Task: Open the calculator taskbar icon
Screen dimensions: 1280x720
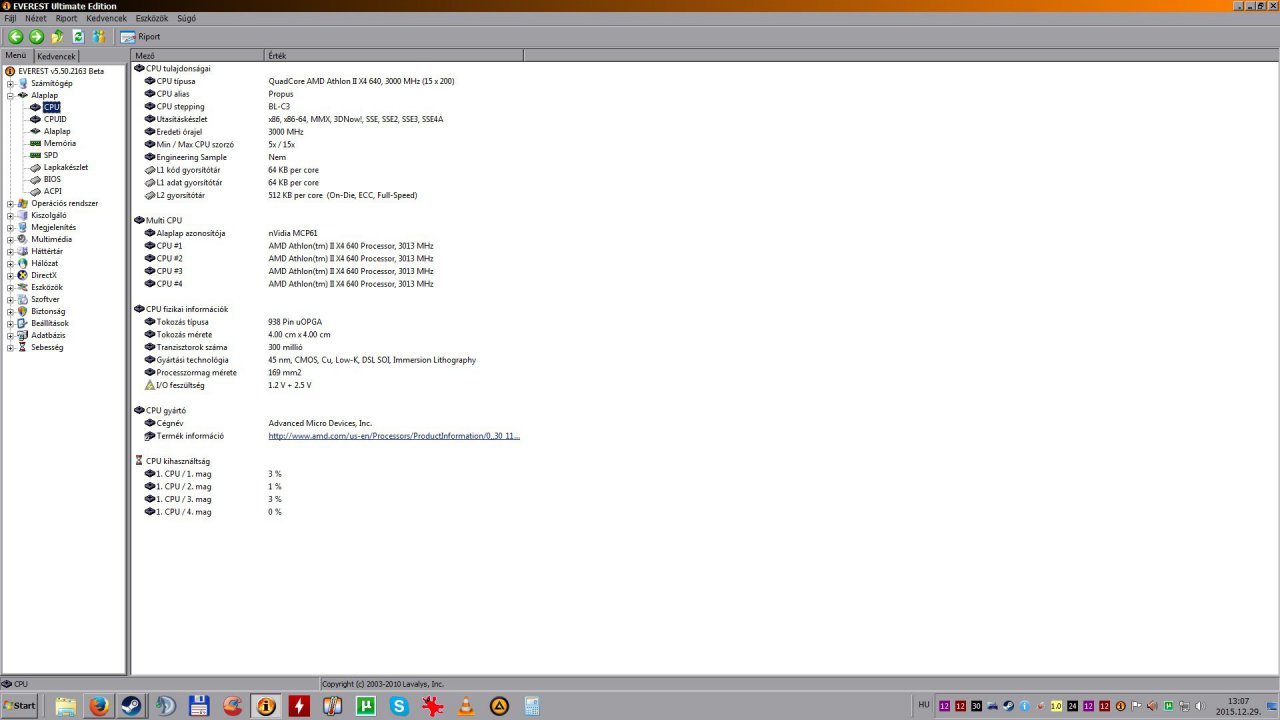Action: coord(532,706)
